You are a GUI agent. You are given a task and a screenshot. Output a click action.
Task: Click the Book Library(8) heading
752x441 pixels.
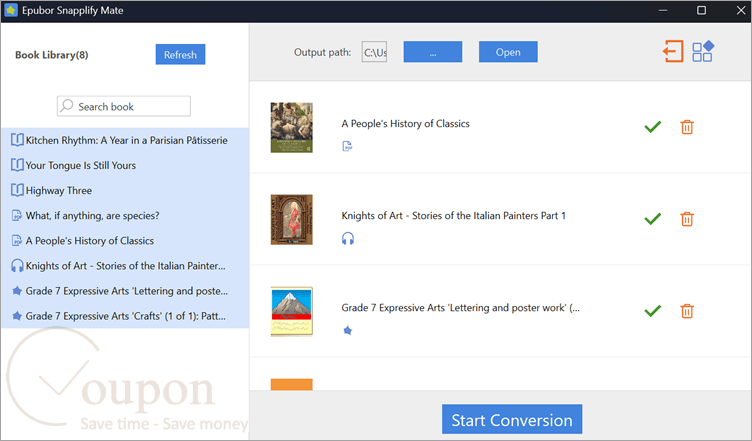pos(52,55)
